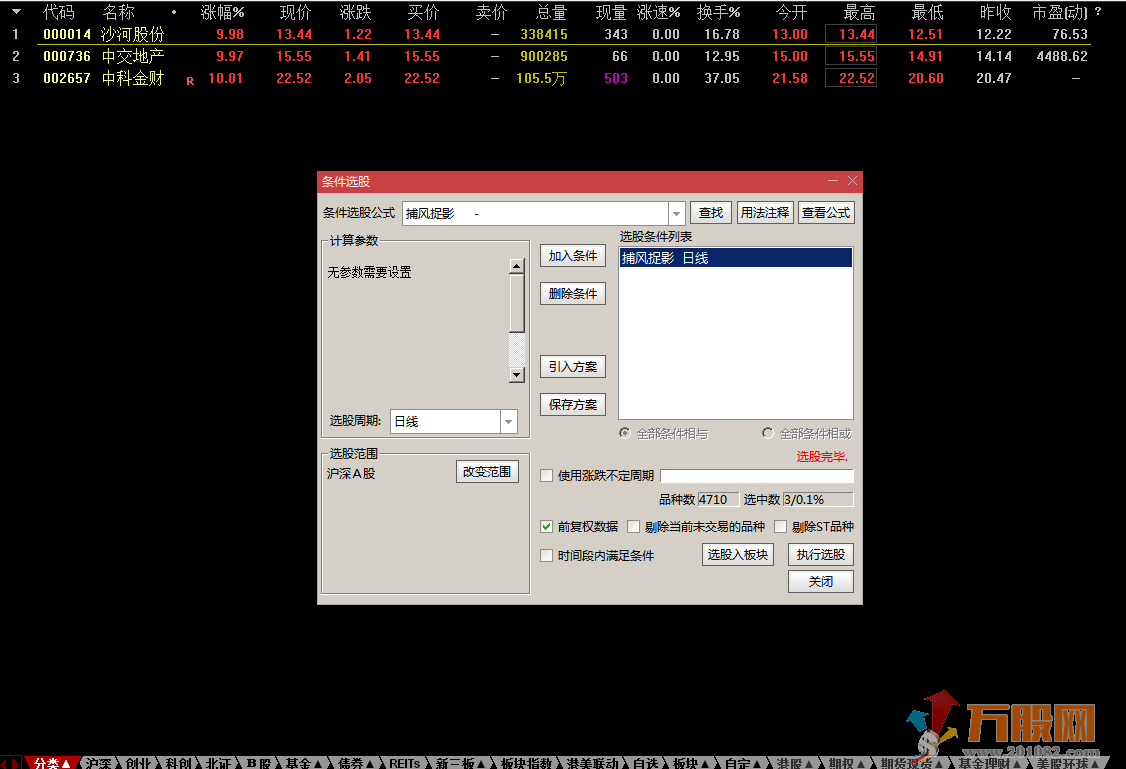Open the header triangle menu left of 代码
Image resolution: width=1126 pixels, height=769 pixels.
click(15, 12)
